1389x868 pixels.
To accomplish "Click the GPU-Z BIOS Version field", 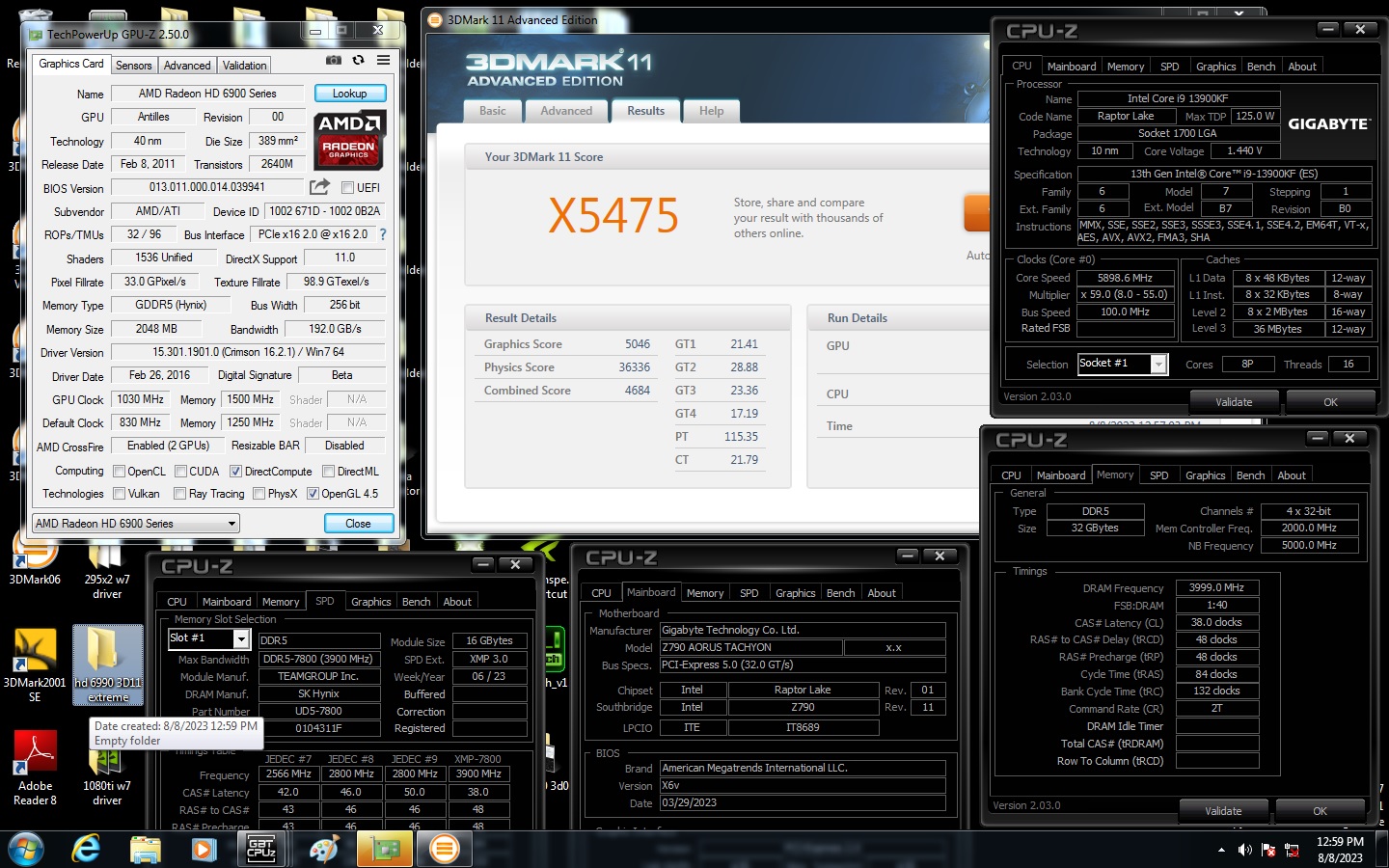I will point(206,187).
